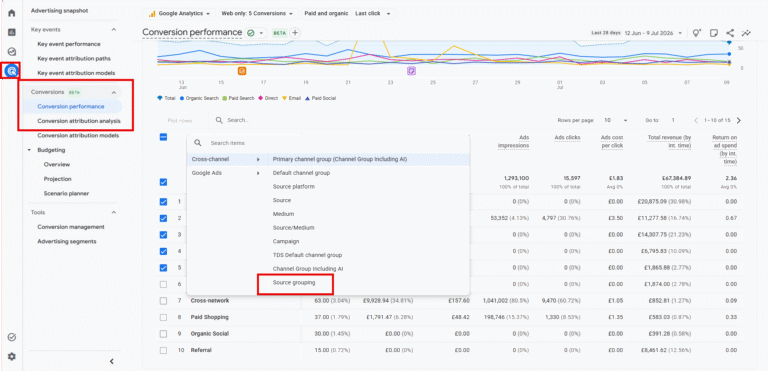The width and height of the screenshot is (768, 371).
Task: Toggle Paid Social series in chart legend
Action: click(320, 98)
